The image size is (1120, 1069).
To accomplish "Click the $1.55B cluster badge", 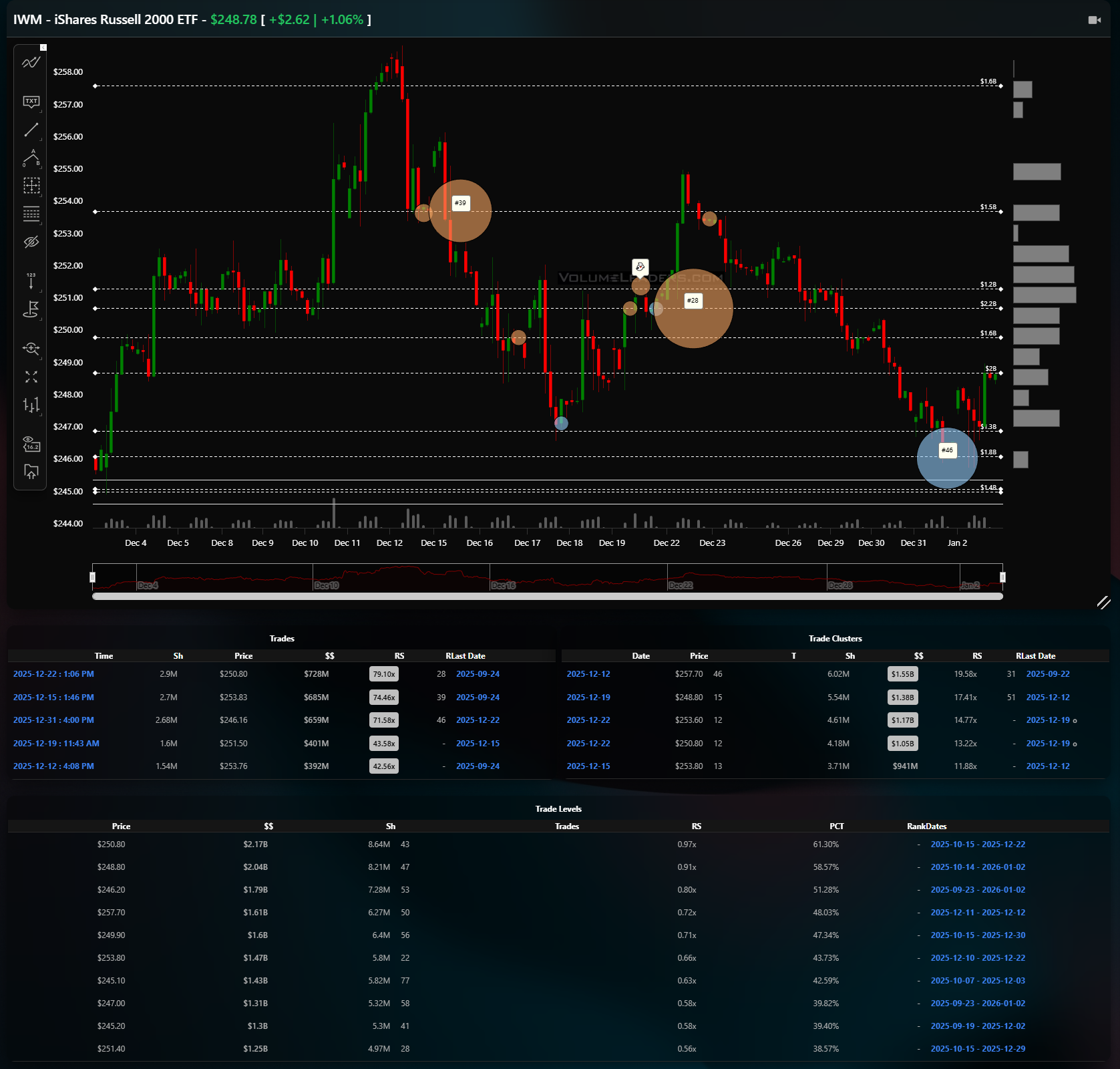I will 903,674.
